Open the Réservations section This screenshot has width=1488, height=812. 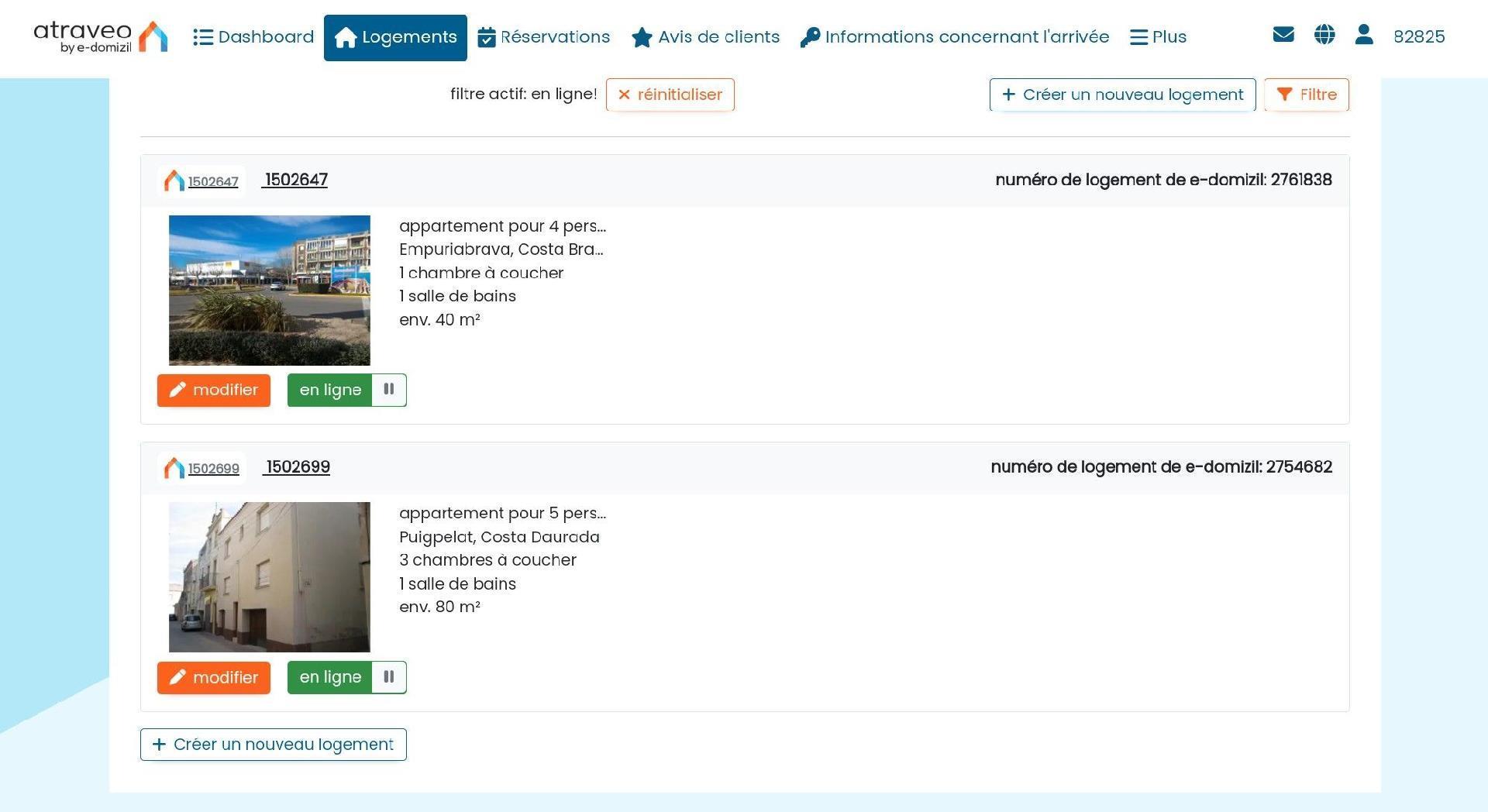(544, 37)
